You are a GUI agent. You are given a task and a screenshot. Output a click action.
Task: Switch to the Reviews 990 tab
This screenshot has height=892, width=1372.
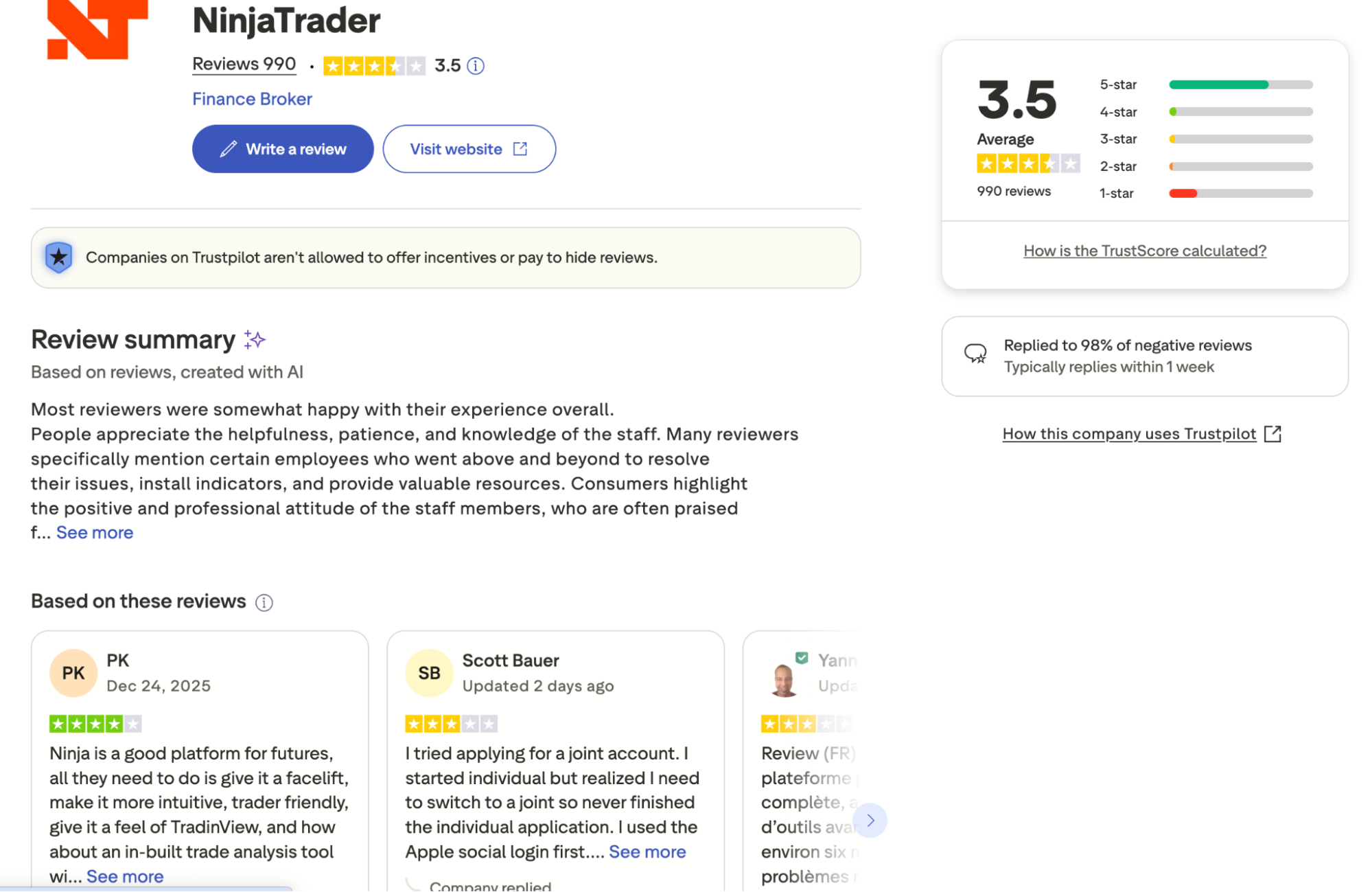click(x=244, y=64)
